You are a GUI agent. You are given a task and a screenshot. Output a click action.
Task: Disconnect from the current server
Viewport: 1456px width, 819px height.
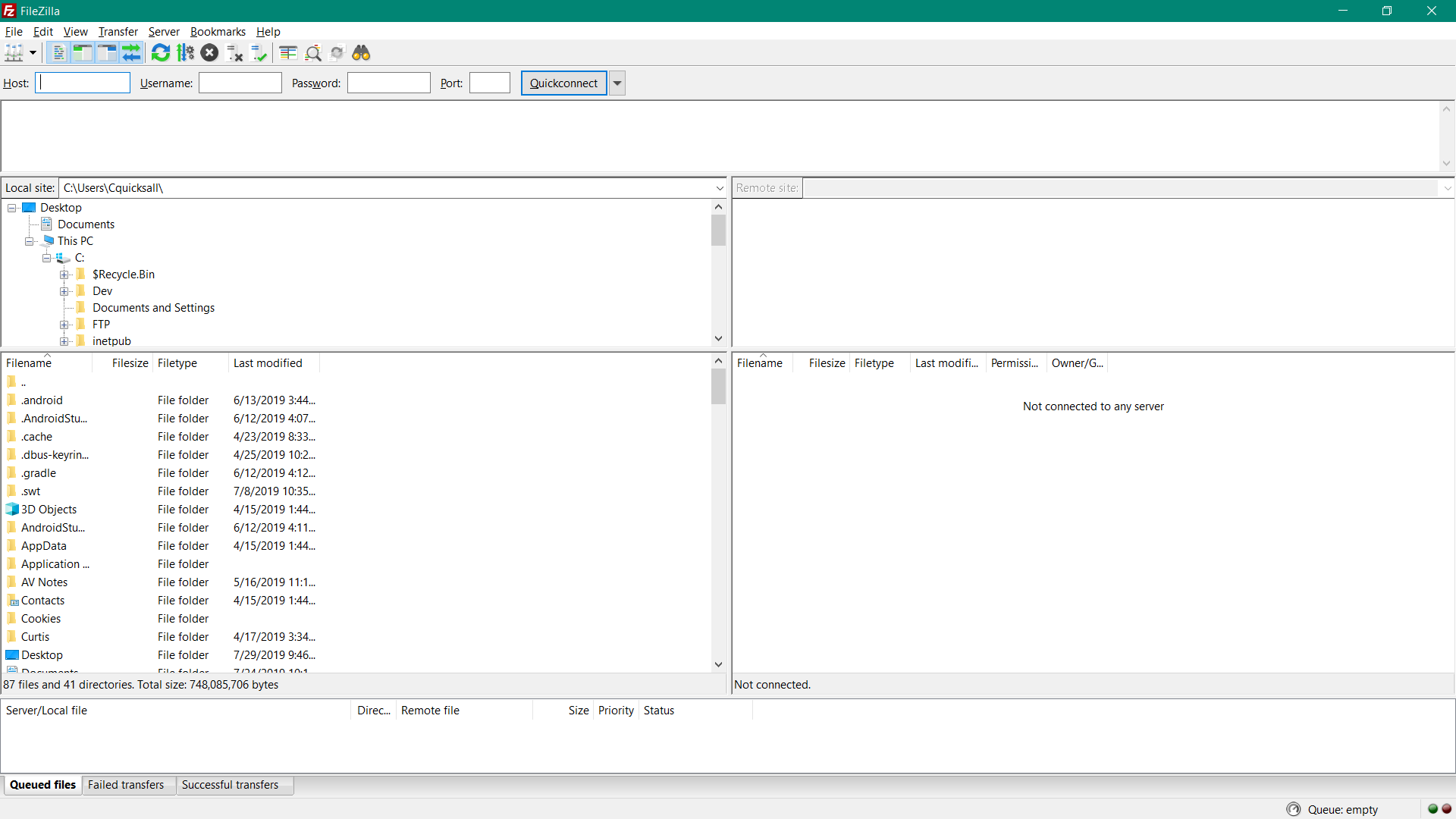[x=234, y=53]
